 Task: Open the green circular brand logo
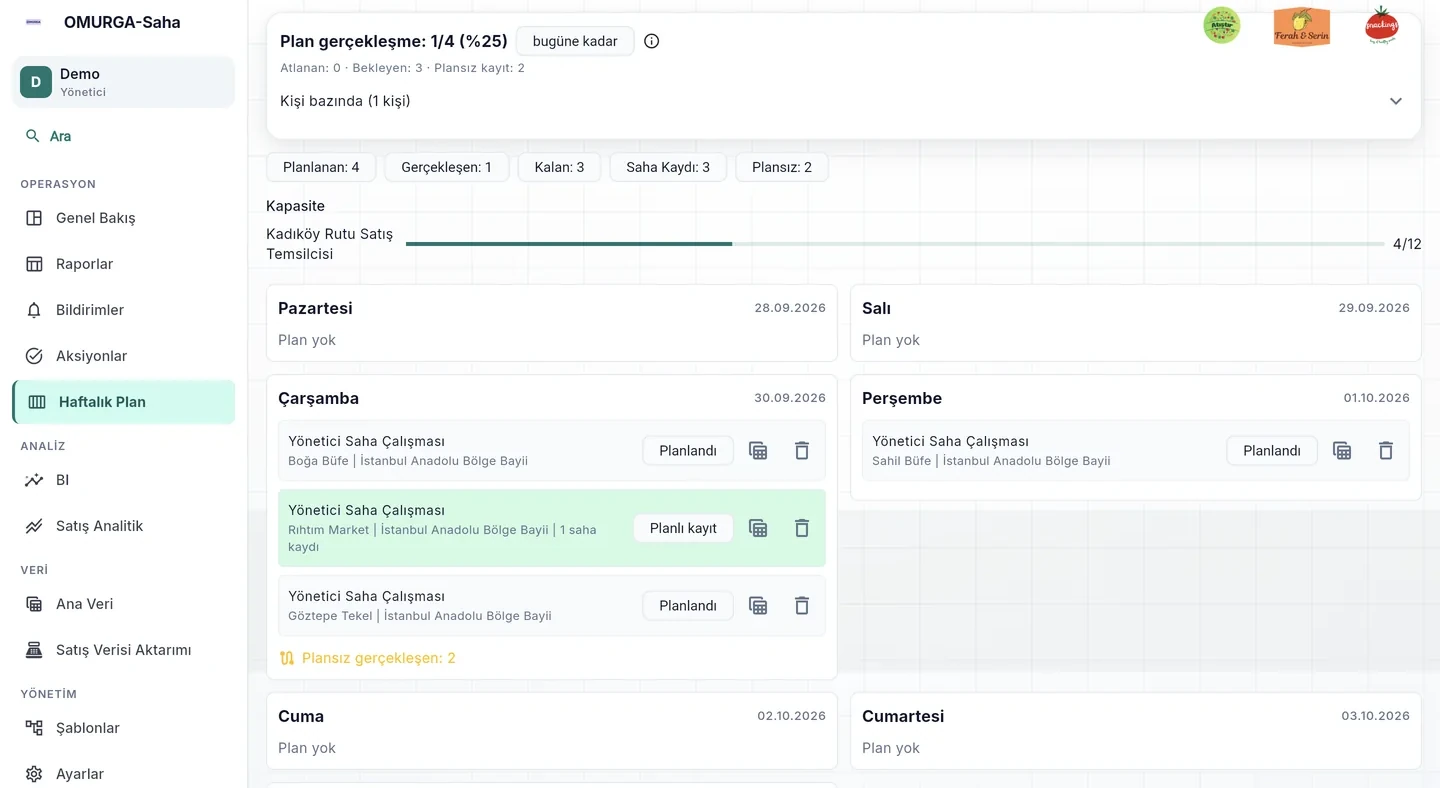point(1222,25)
